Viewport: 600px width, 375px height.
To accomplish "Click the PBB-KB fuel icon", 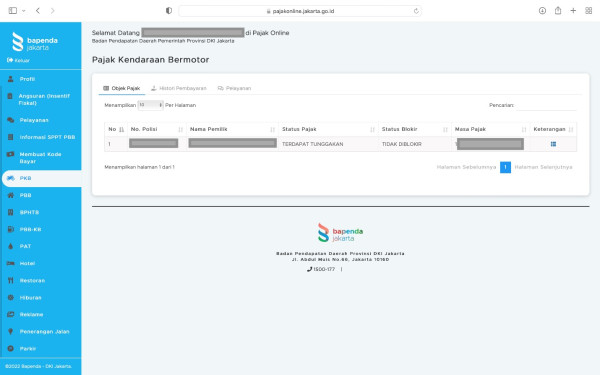I will pos(10,229).
